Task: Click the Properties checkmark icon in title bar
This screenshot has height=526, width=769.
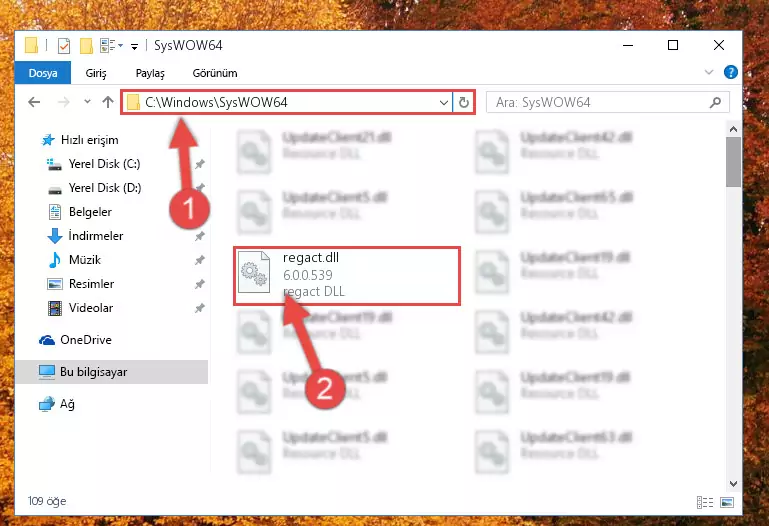Action: [64, 46]
